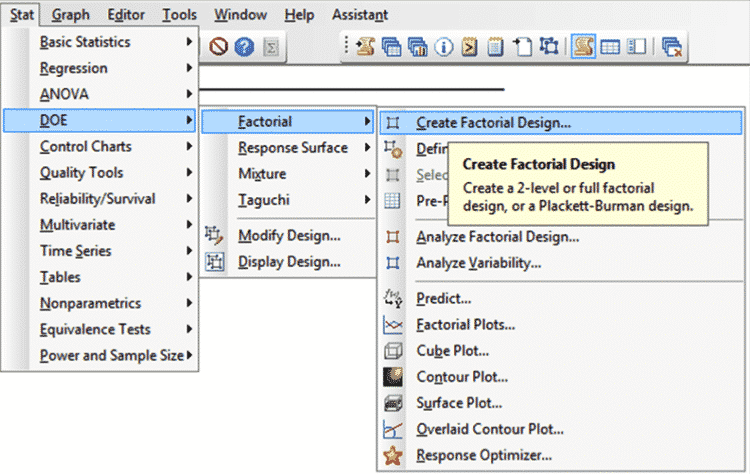The image size is (750, 475).
Task: Click the Overlaid Contour Plot icon
Action: tap(393, 429)
